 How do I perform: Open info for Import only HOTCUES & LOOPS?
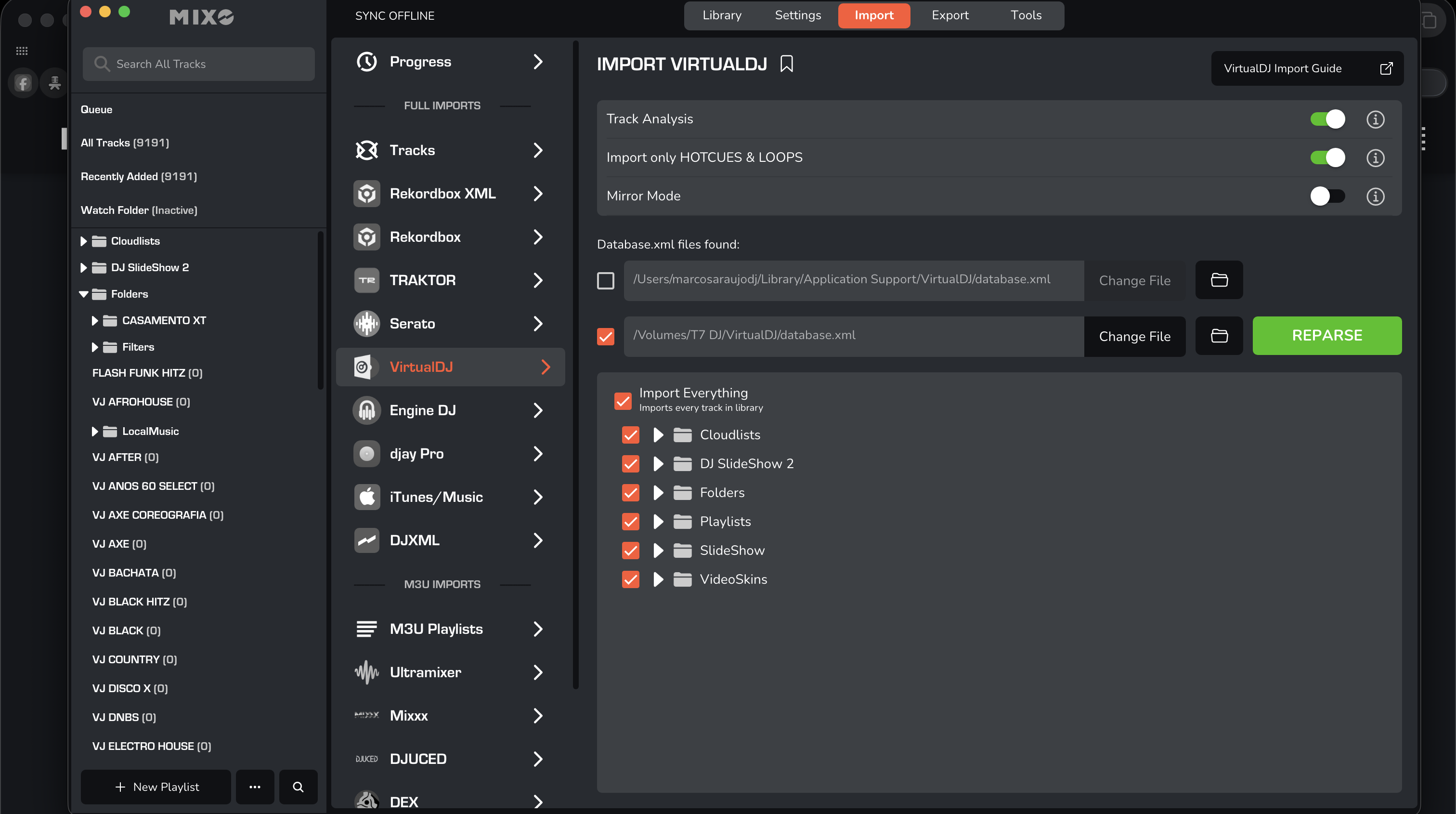click(x=1375, y=158)
